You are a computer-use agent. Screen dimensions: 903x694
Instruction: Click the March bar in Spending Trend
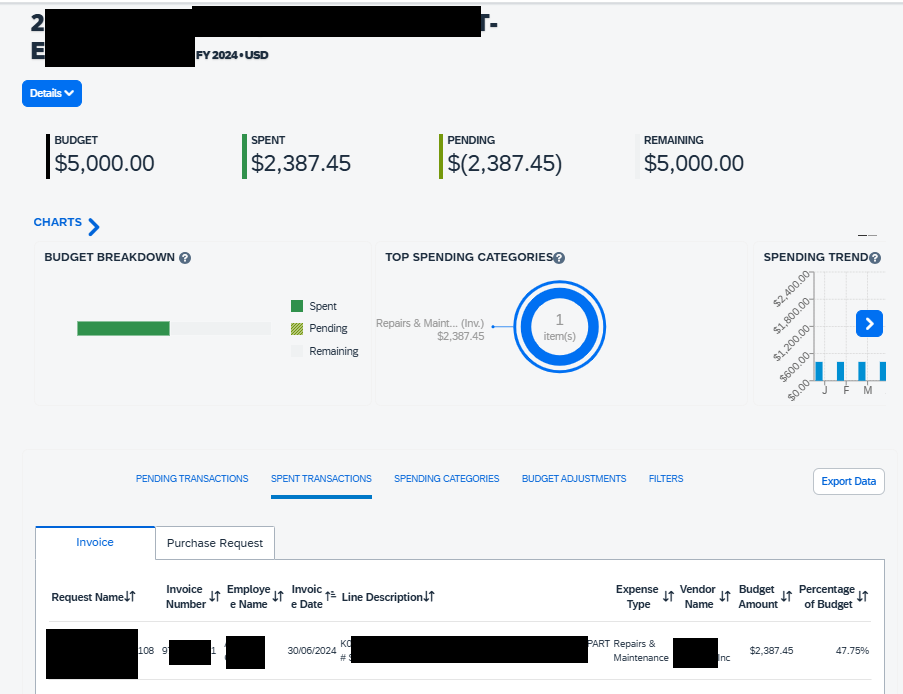coord(862,371)
